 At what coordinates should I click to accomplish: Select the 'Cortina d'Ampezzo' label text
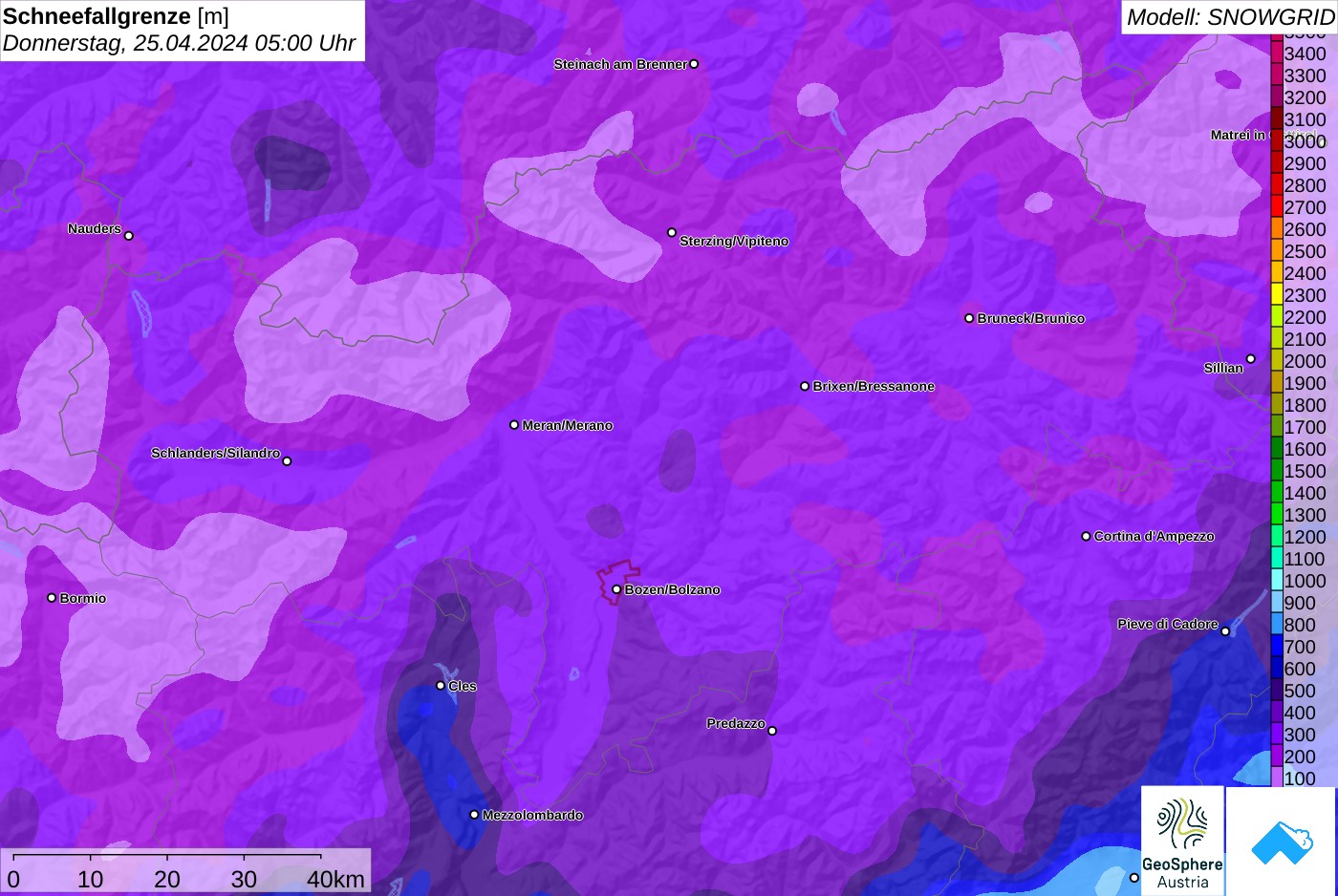1155,536
